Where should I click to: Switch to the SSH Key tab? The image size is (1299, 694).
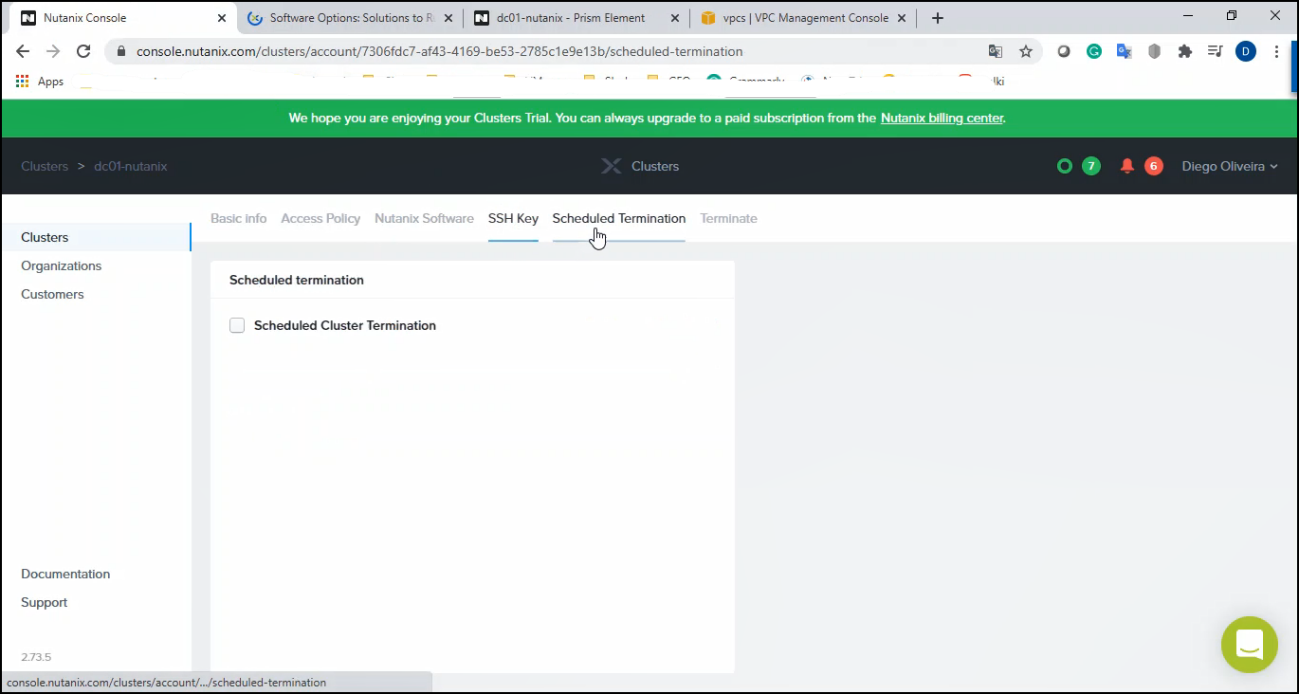pos(513,218)
